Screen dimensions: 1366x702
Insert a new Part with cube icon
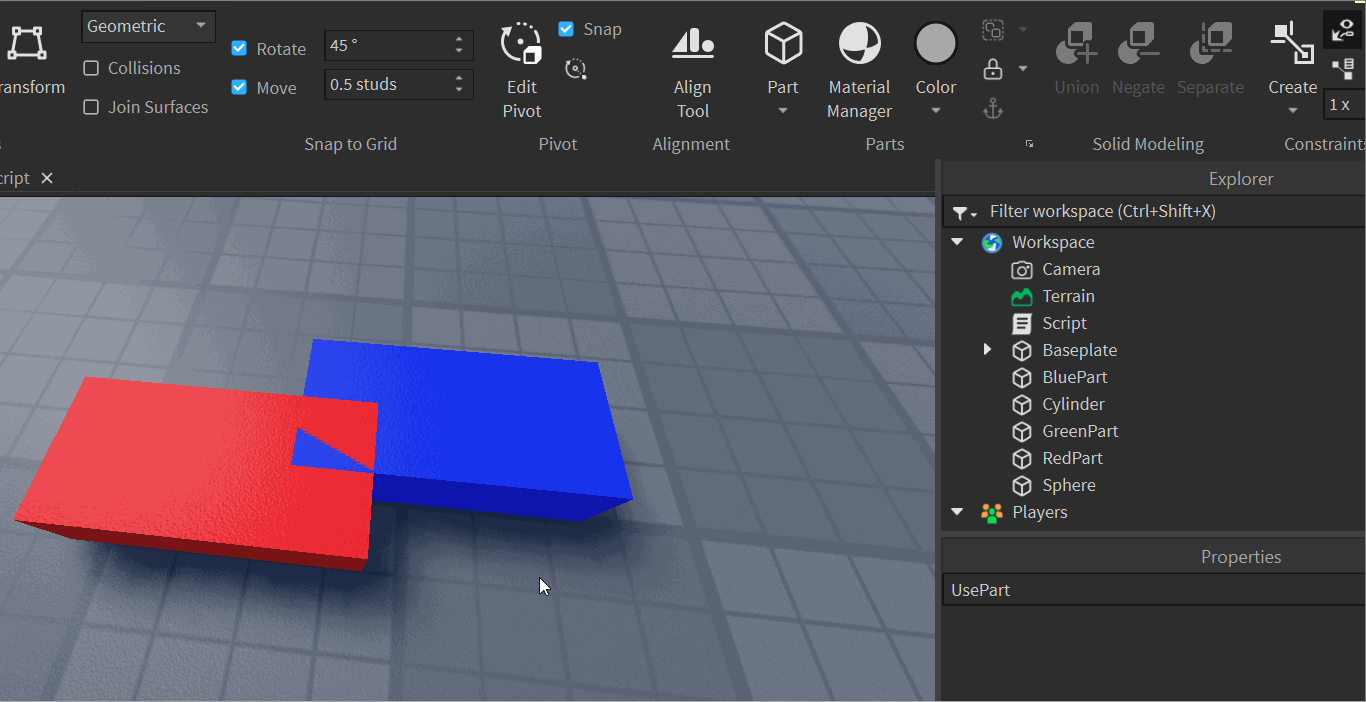[x=783, y=45]
